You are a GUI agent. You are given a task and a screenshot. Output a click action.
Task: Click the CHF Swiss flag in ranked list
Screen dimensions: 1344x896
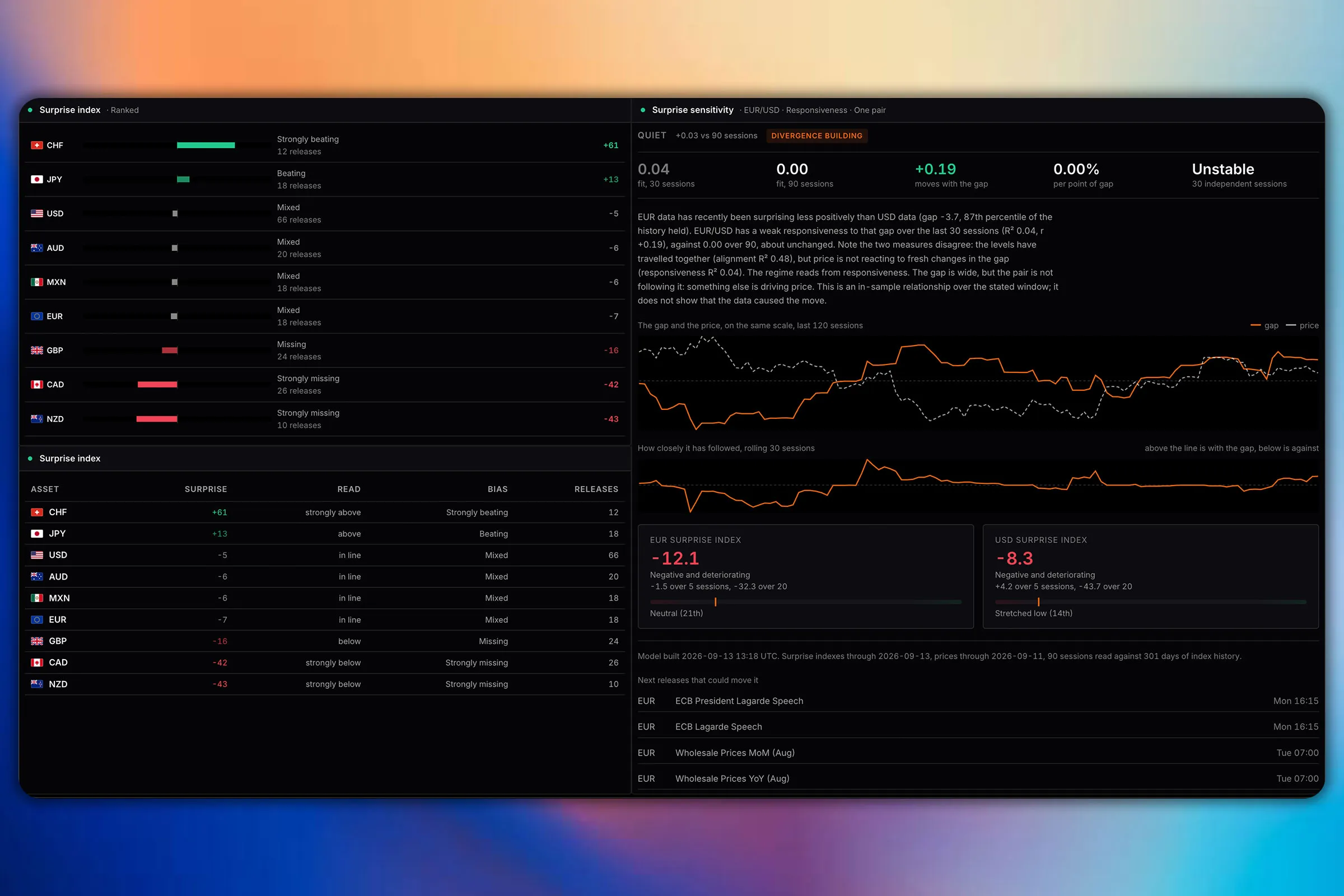click(x=36, y=145)
